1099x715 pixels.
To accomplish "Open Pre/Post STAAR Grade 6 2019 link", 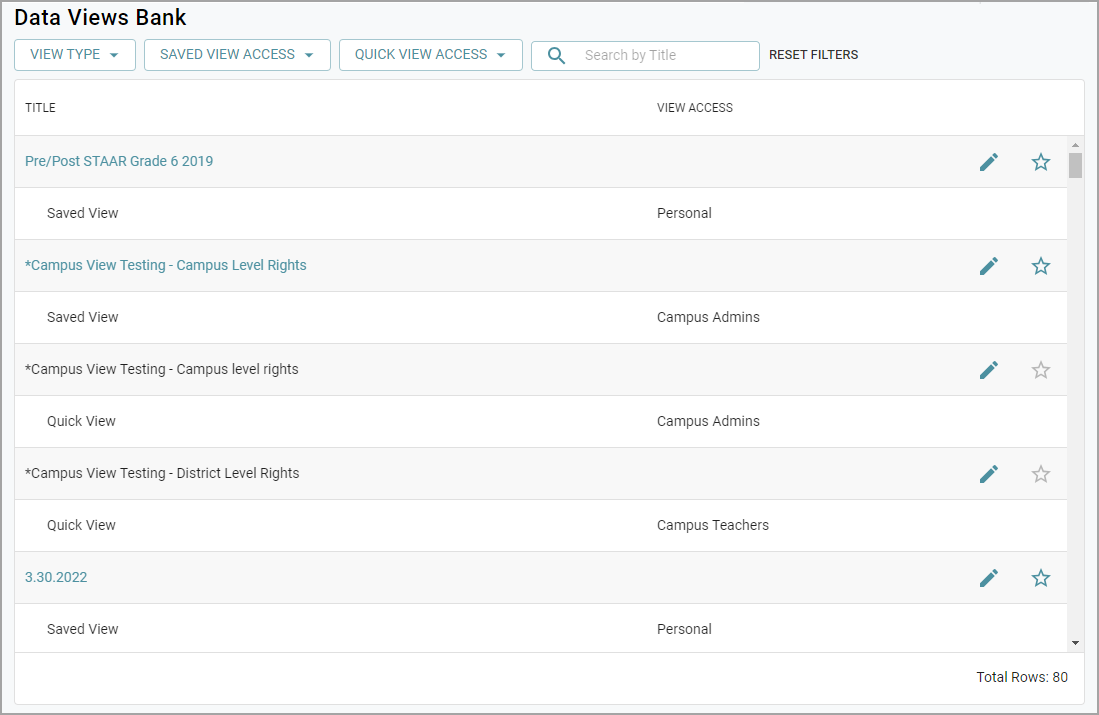I will click(x=119, y=161).
